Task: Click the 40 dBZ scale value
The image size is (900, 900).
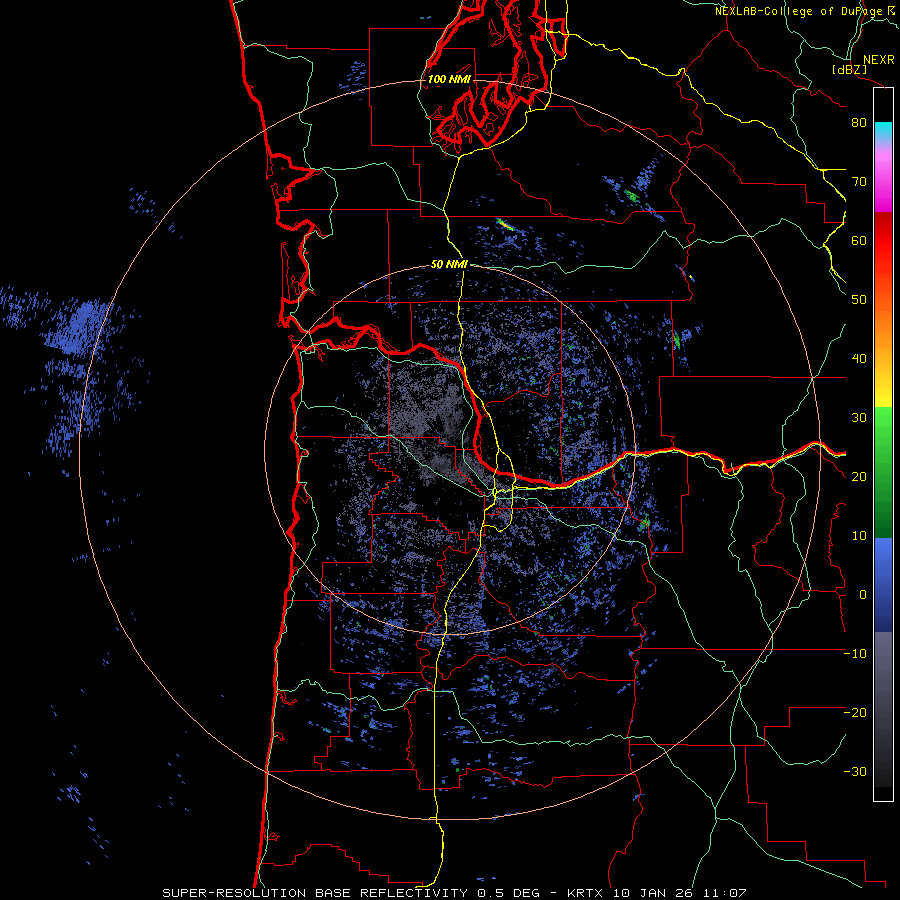Action: [859, 359]
